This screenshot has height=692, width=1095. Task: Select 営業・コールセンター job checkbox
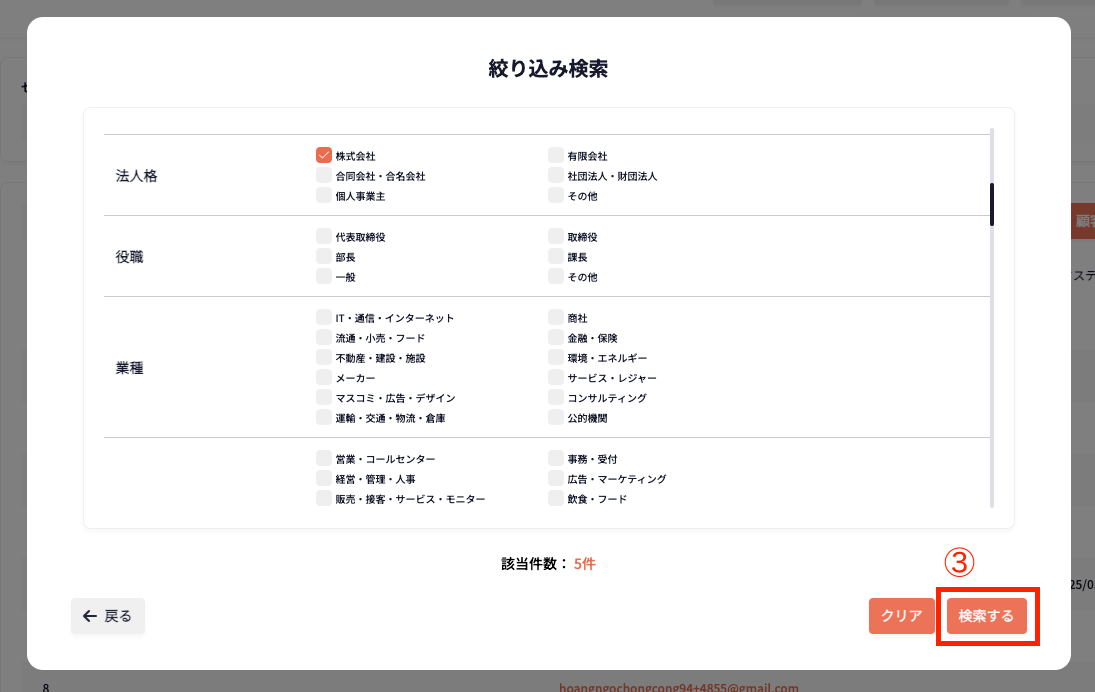pos(324,459)
